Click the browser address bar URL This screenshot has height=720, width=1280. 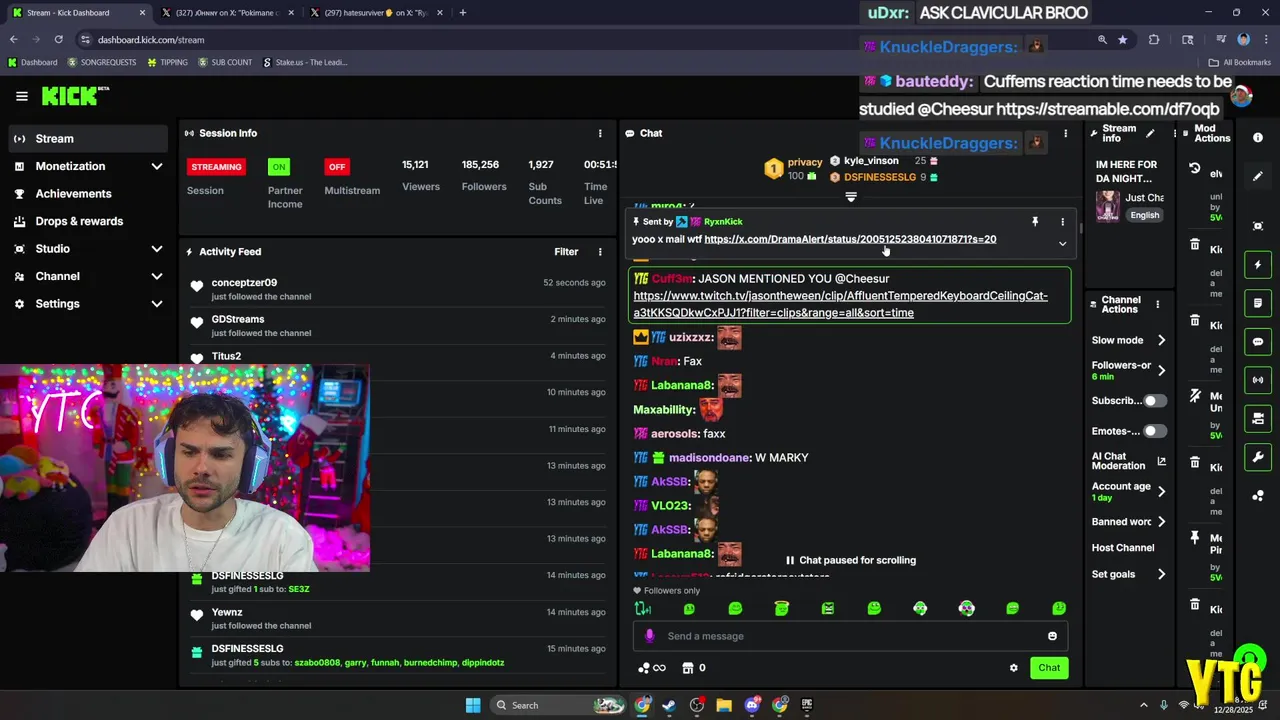click(x=151, y=40)
